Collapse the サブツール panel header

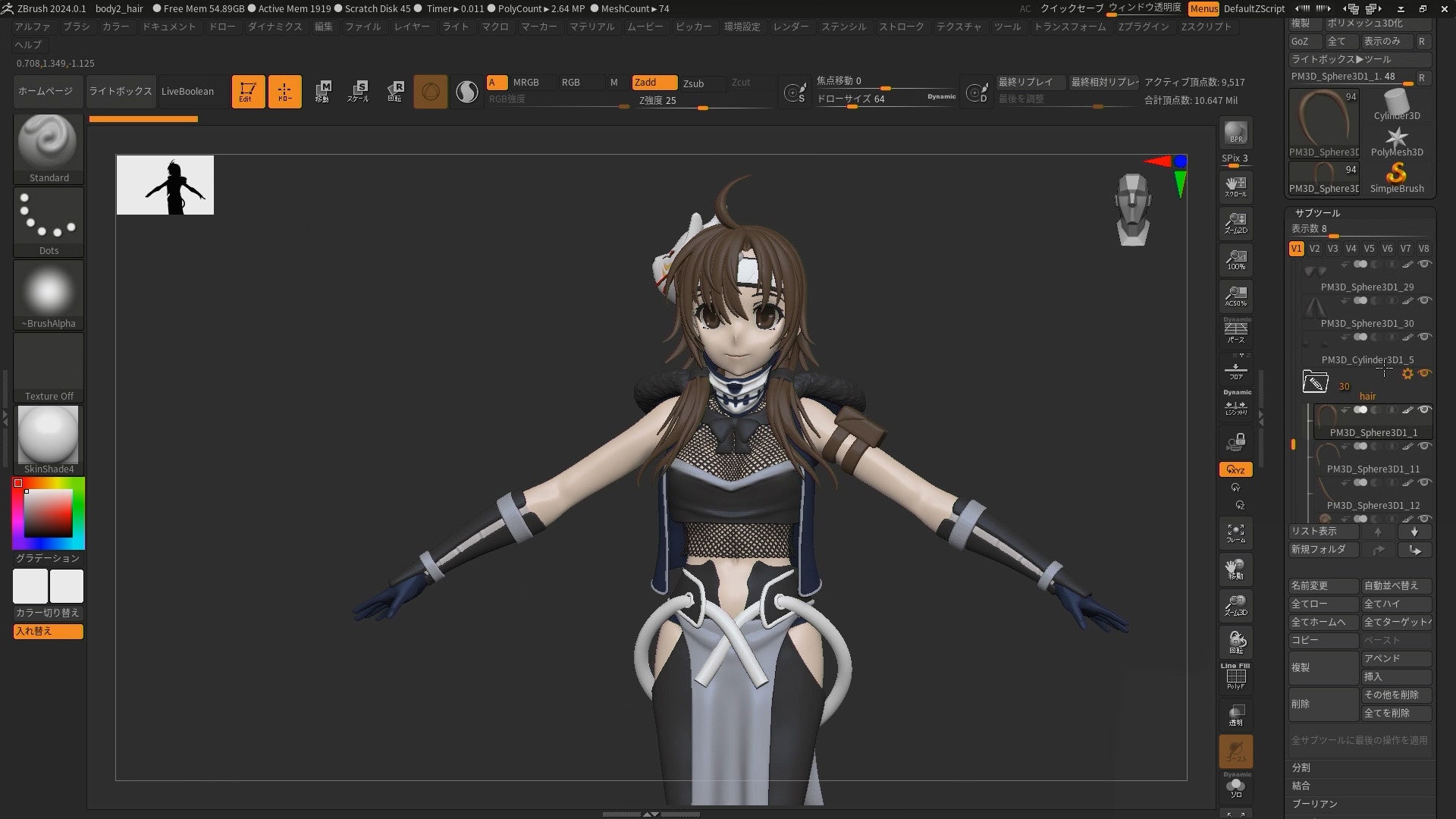(x=1318, y=213)
